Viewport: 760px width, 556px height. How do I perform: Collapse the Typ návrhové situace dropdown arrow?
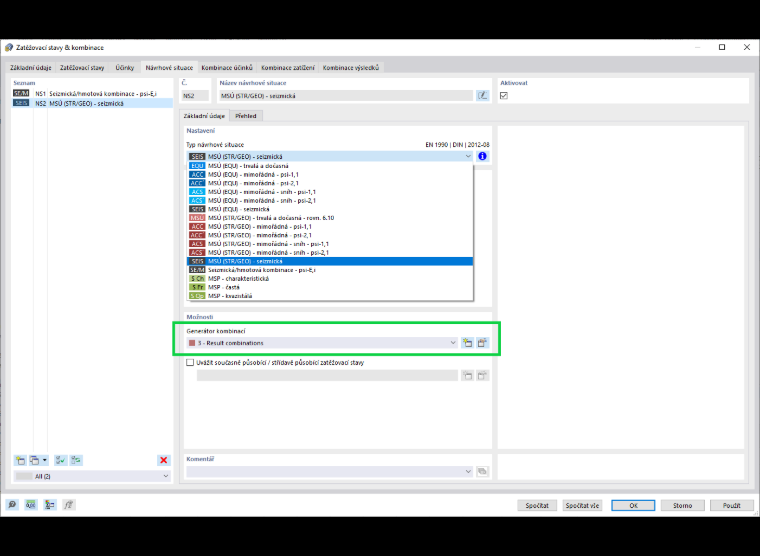click(468, 156)
